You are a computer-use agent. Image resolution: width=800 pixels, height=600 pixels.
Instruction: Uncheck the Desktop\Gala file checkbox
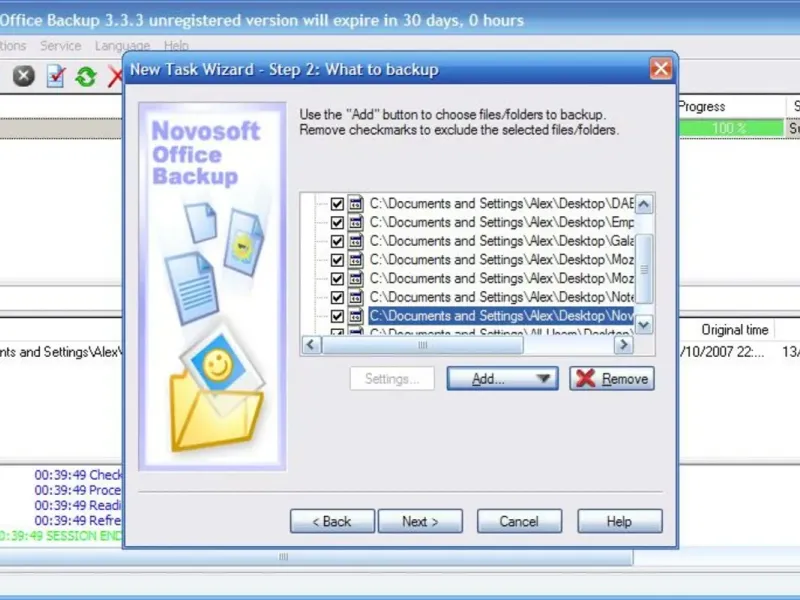[337, 241]
